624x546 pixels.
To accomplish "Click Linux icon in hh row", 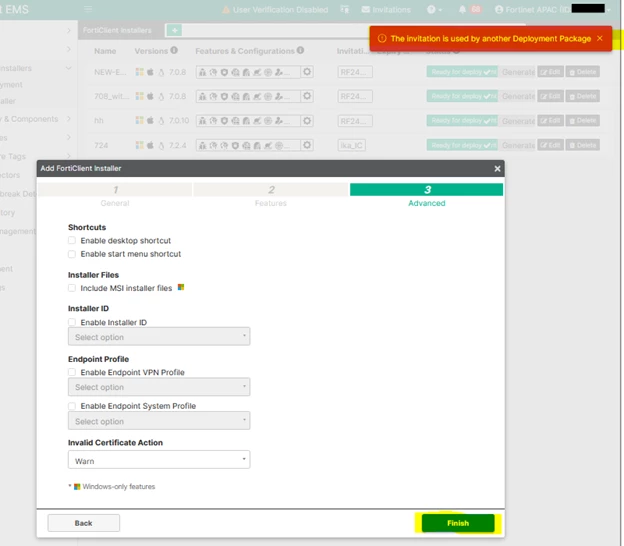I will pos(161,121).
